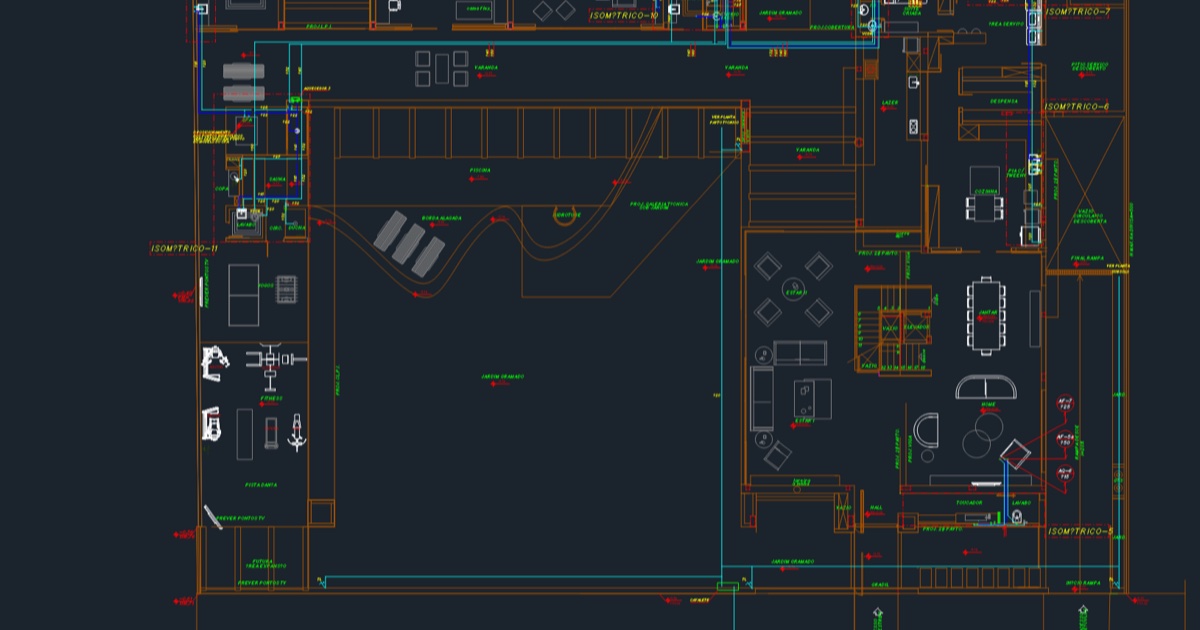
Task: Select the AQUECEDOR 3 annotation
Action: coord(317,88)
